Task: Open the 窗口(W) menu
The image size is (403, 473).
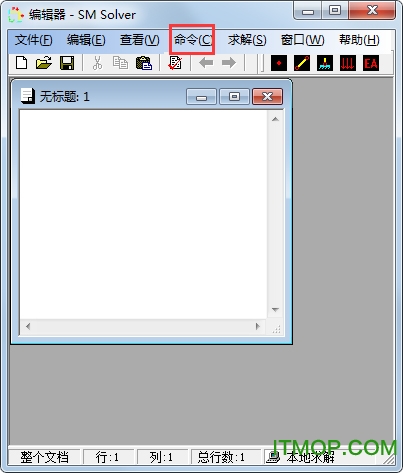Action: (302, 40)
